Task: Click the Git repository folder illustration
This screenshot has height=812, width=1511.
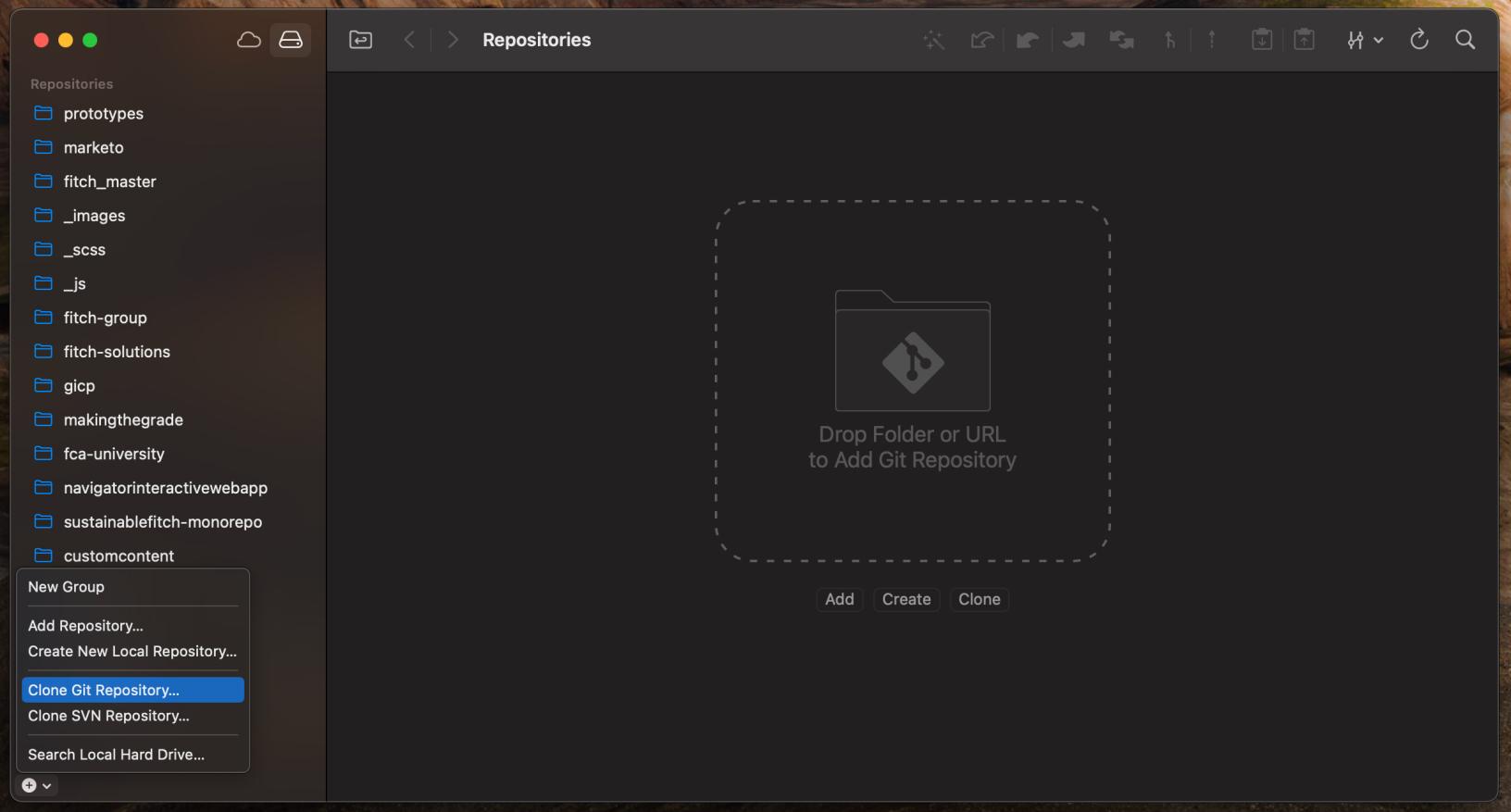Action: tap(913, 351)
